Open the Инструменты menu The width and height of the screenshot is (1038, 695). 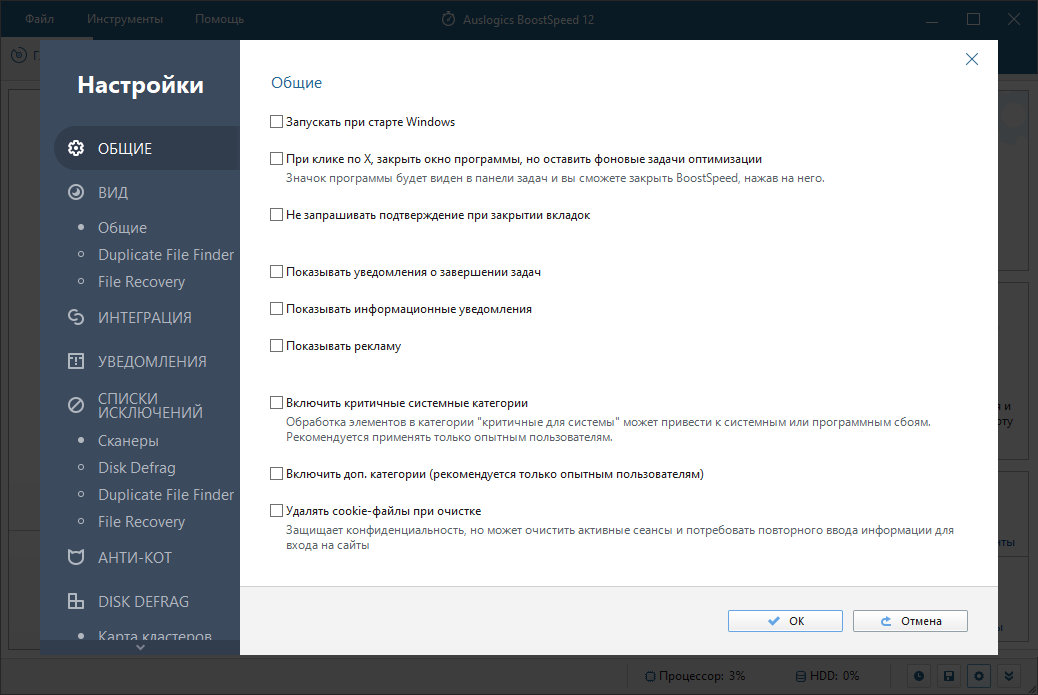[x=124, y=19]
